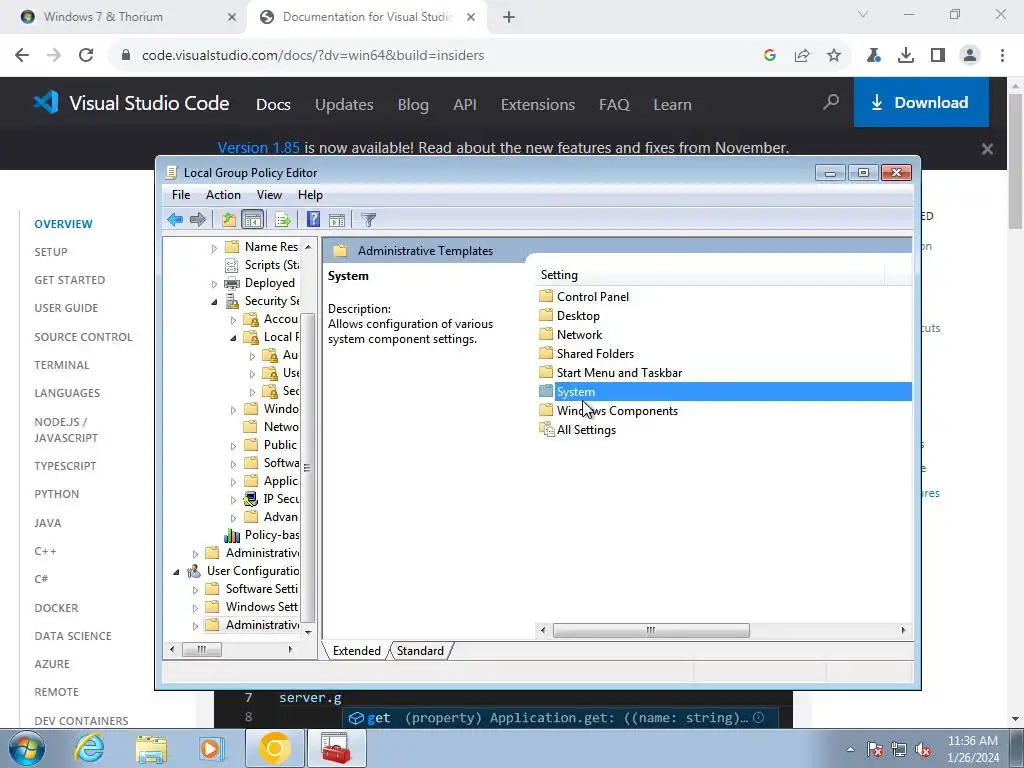Viewport: 1024px width, 768px height.
Task: Expand the Name Res tree node
Action: (x=214, y=248)
